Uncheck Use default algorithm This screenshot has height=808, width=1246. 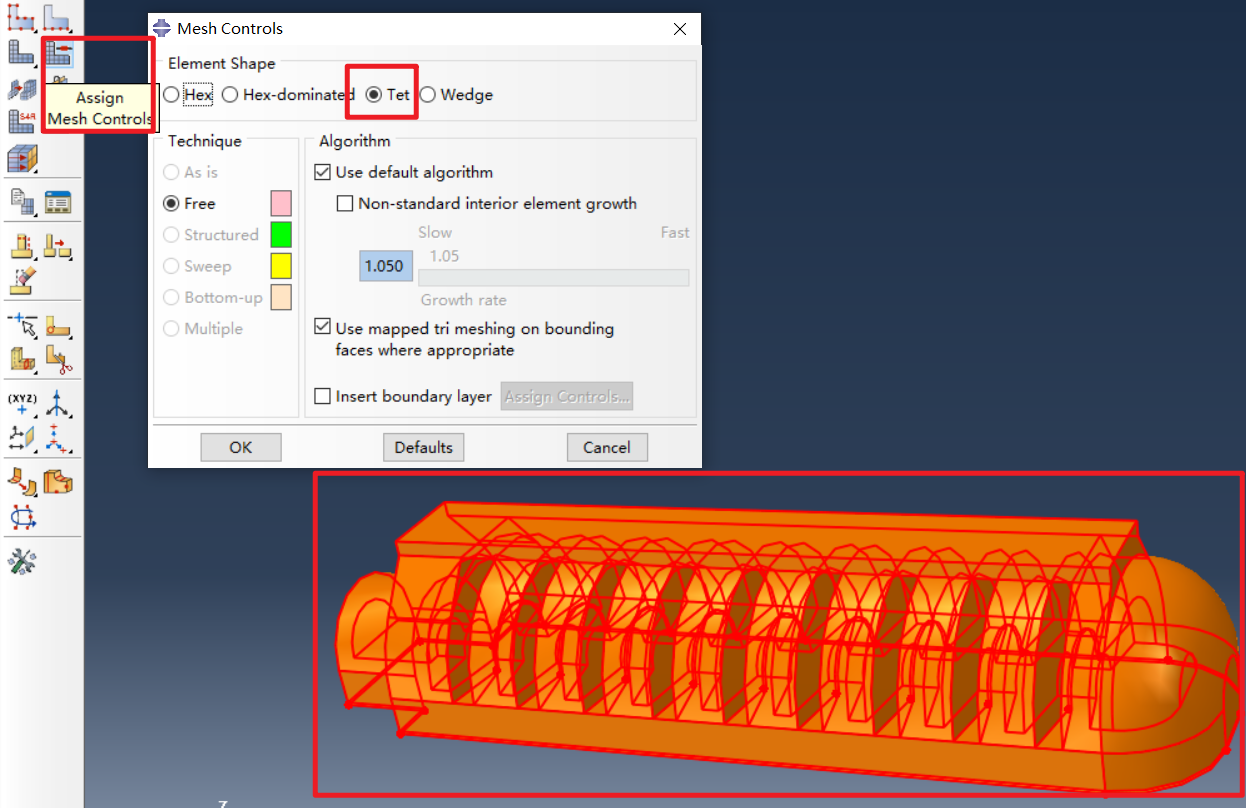coord(322,171)
